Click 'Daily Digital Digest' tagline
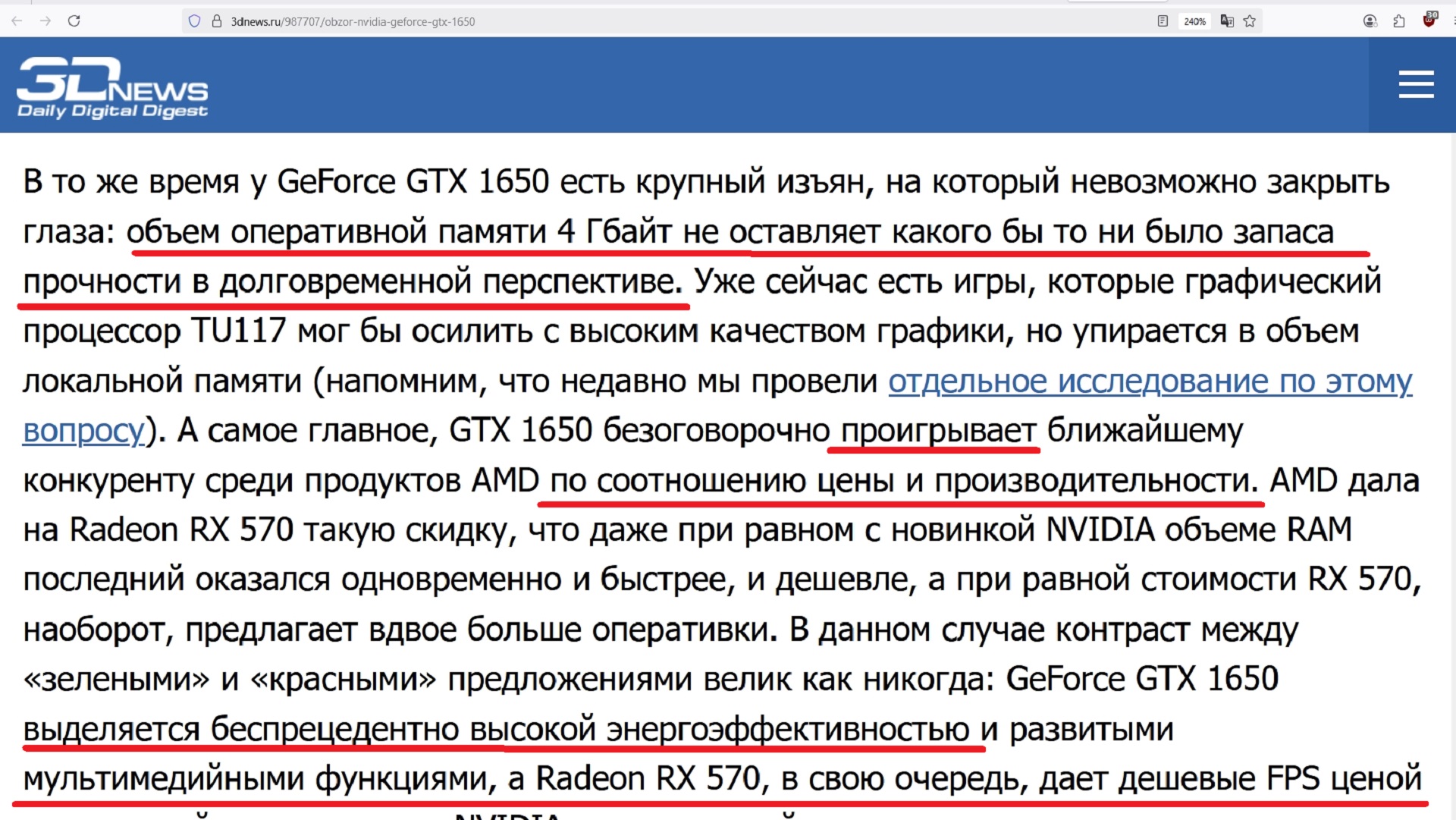The image size is (1456, 820). (x=112, y=112)
